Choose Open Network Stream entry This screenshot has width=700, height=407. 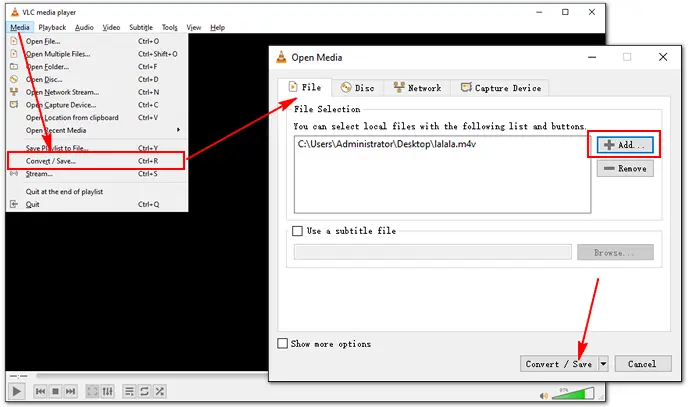click(97, 92)
